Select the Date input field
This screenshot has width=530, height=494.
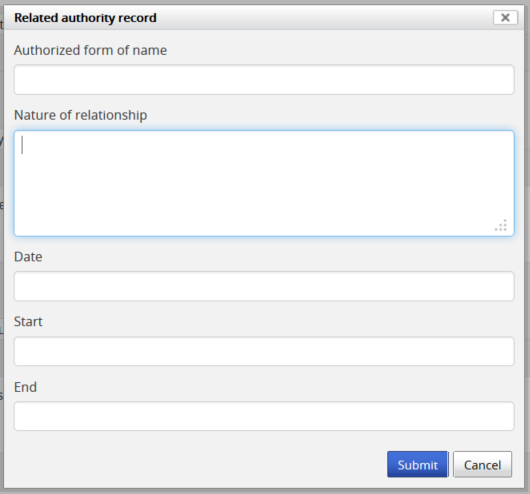(264, 286)
